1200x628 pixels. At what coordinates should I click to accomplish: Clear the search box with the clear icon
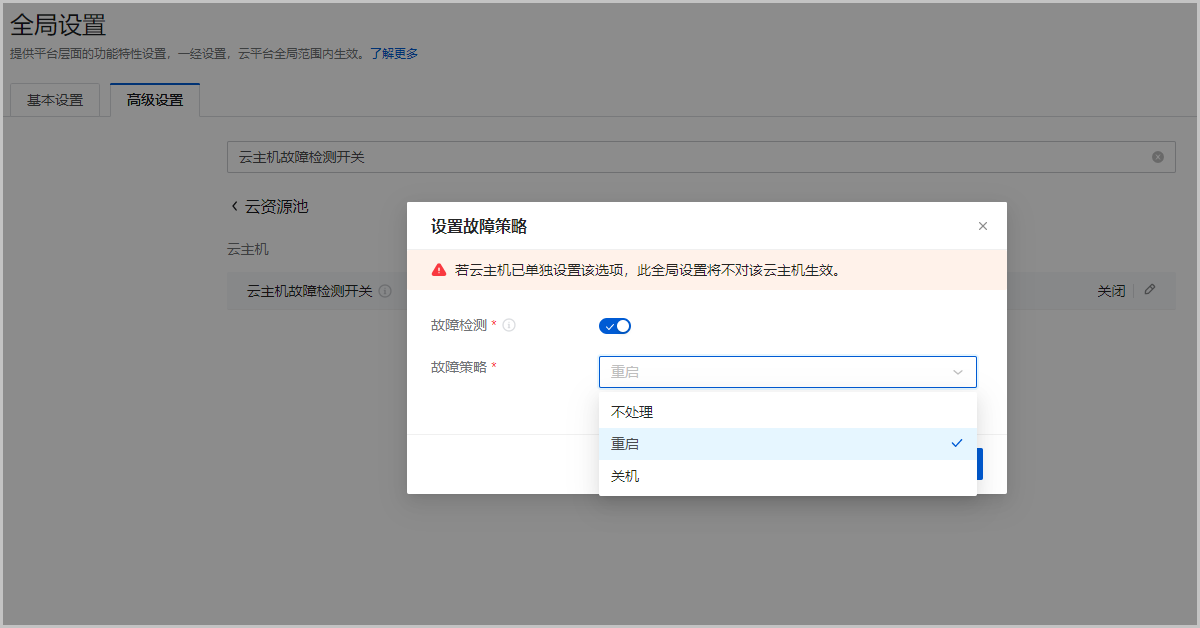1157,157
